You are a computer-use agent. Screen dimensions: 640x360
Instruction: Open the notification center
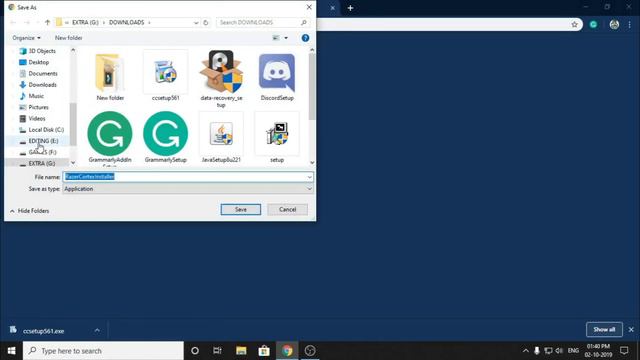coord(624,351)
